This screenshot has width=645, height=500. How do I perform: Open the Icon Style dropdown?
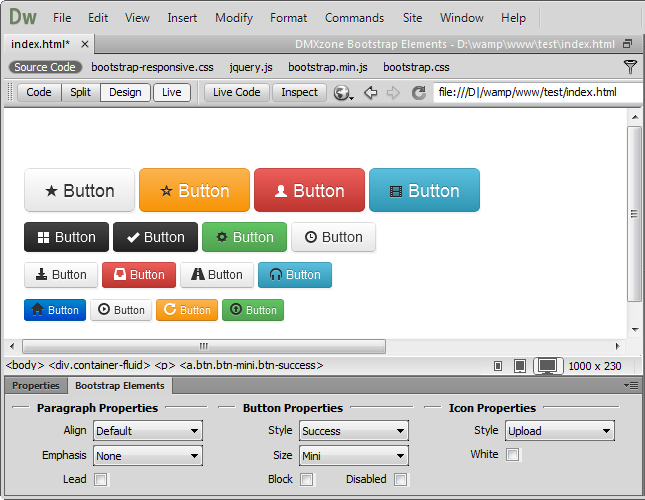(560, 431)
